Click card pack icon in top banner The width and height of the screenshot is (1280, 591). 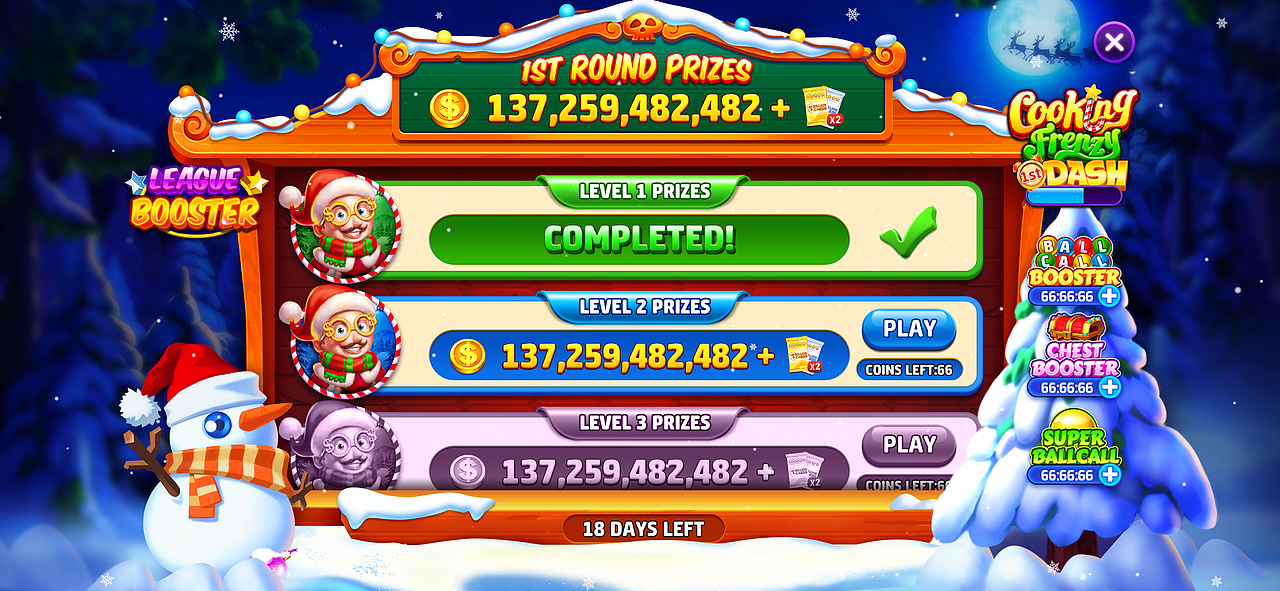pos(825,107)
